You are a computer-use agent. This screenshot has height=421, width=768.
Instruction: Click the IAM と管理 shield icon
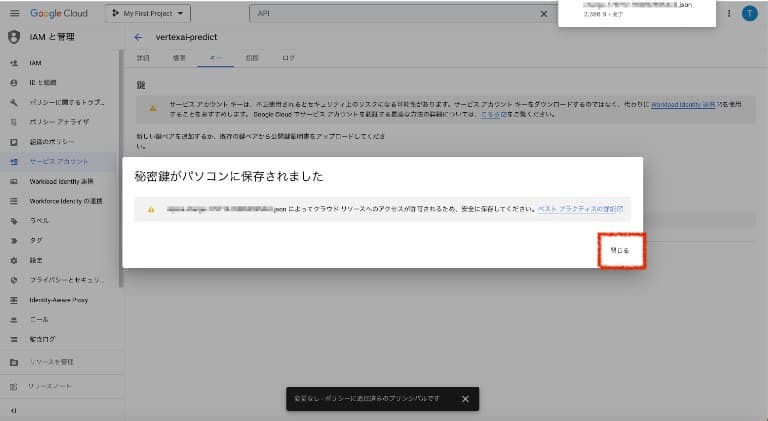click(x=14, y=37)
